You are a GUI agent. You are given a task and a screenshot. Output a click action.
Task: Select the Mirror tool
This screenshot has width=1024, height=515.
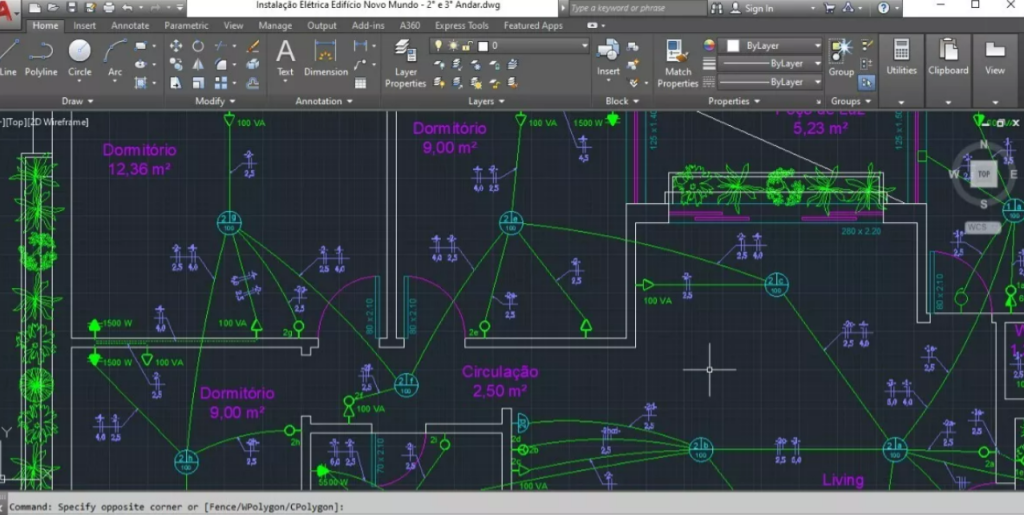click(x=198, y=64)
